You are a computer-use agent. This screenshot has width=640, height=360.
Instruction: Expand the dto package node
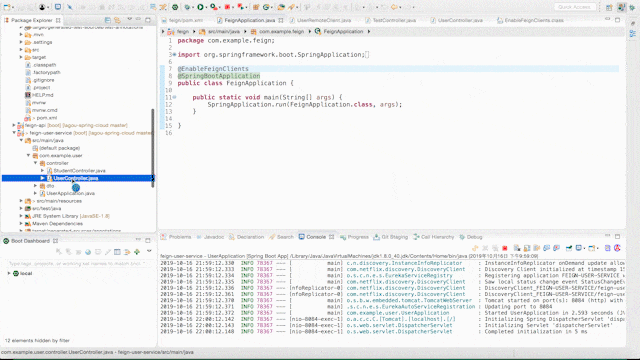pos(36,186)
